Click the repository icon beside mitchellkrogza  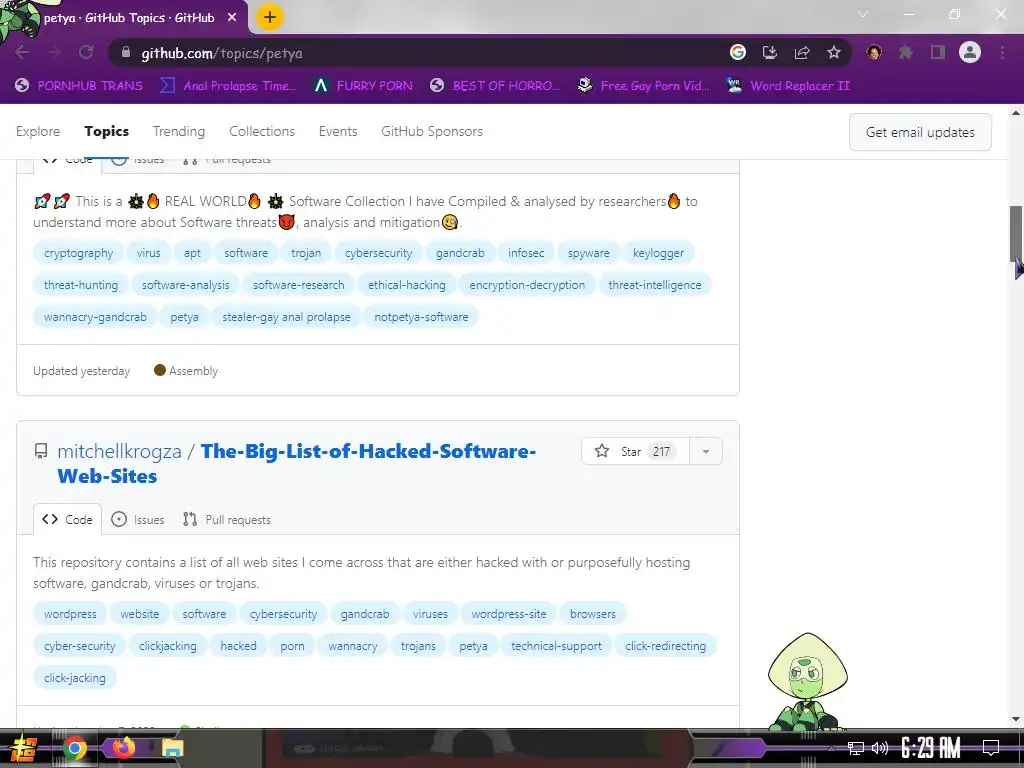tap(41, 451)
